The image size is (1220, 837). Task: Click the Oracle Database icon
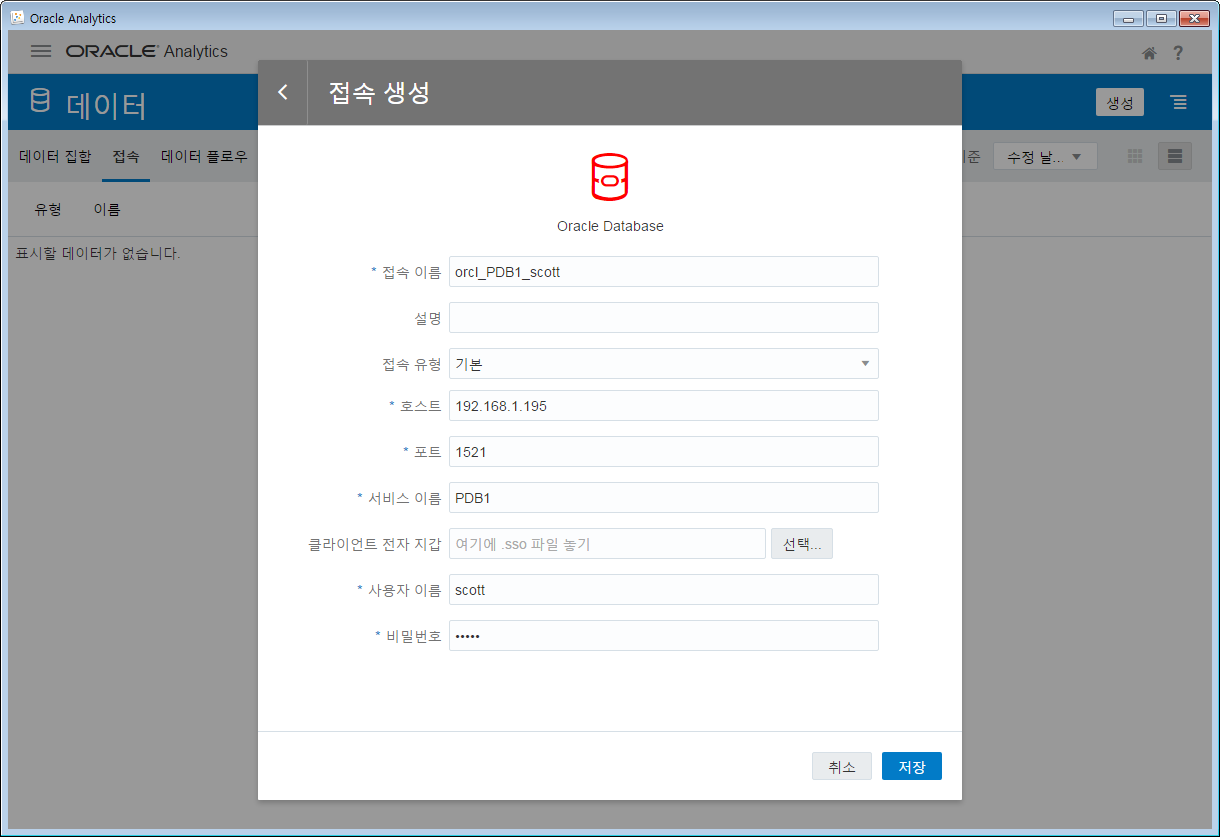[x=610, y=177]
